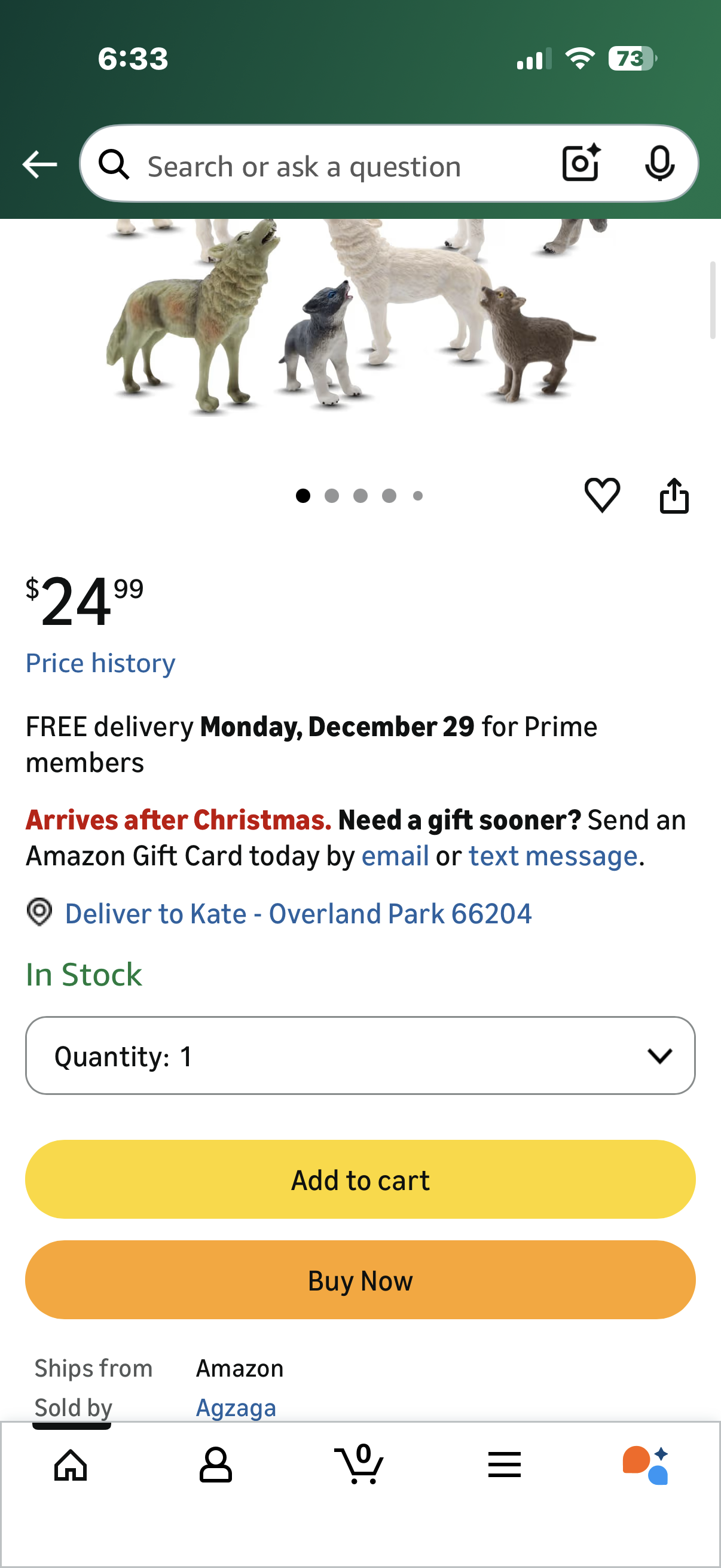Tap the microphone voice search icon
721x1568 pixels.
click(659, 163)
